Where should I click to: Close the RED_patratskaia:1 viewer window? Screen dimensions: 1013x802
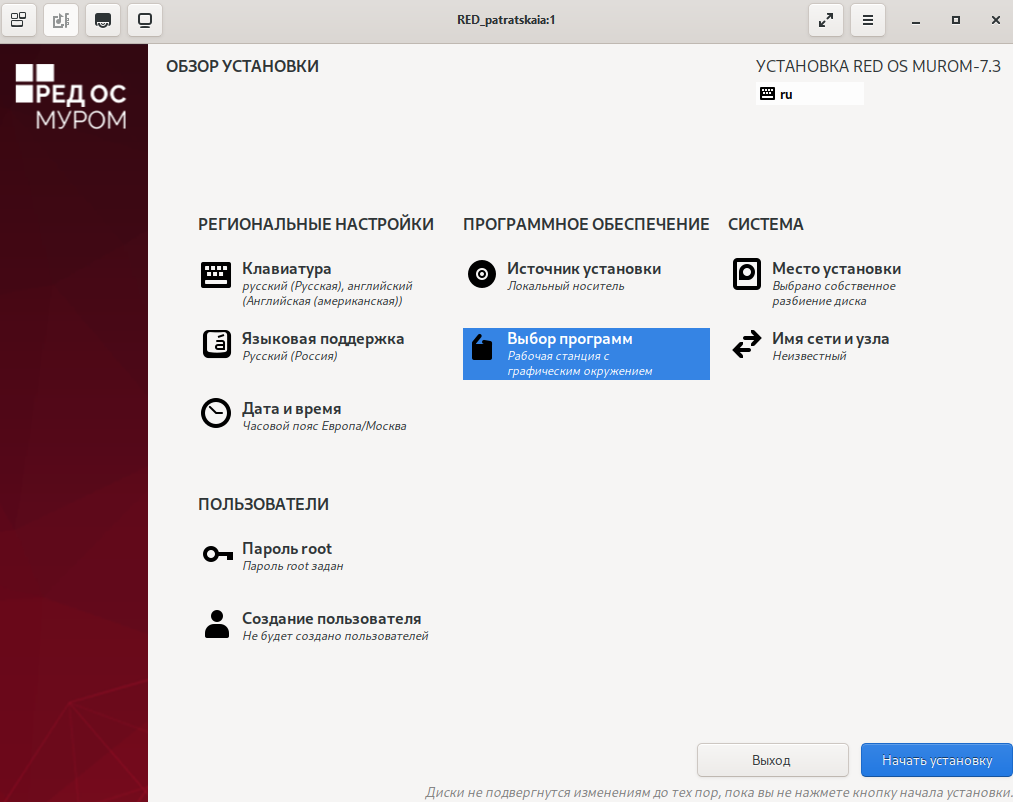tap(996, 20)
